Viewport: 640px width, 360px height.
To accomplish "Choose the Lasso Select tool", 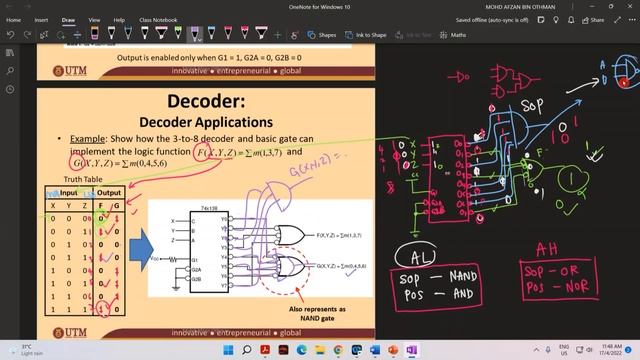I will [60, 35].
